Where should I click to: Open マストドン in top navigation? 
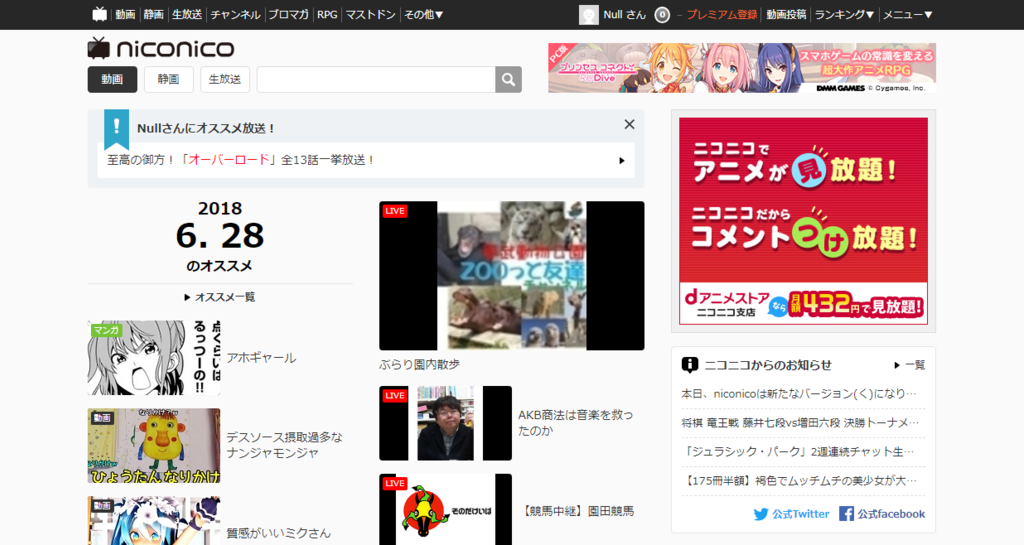click(370, 14)
